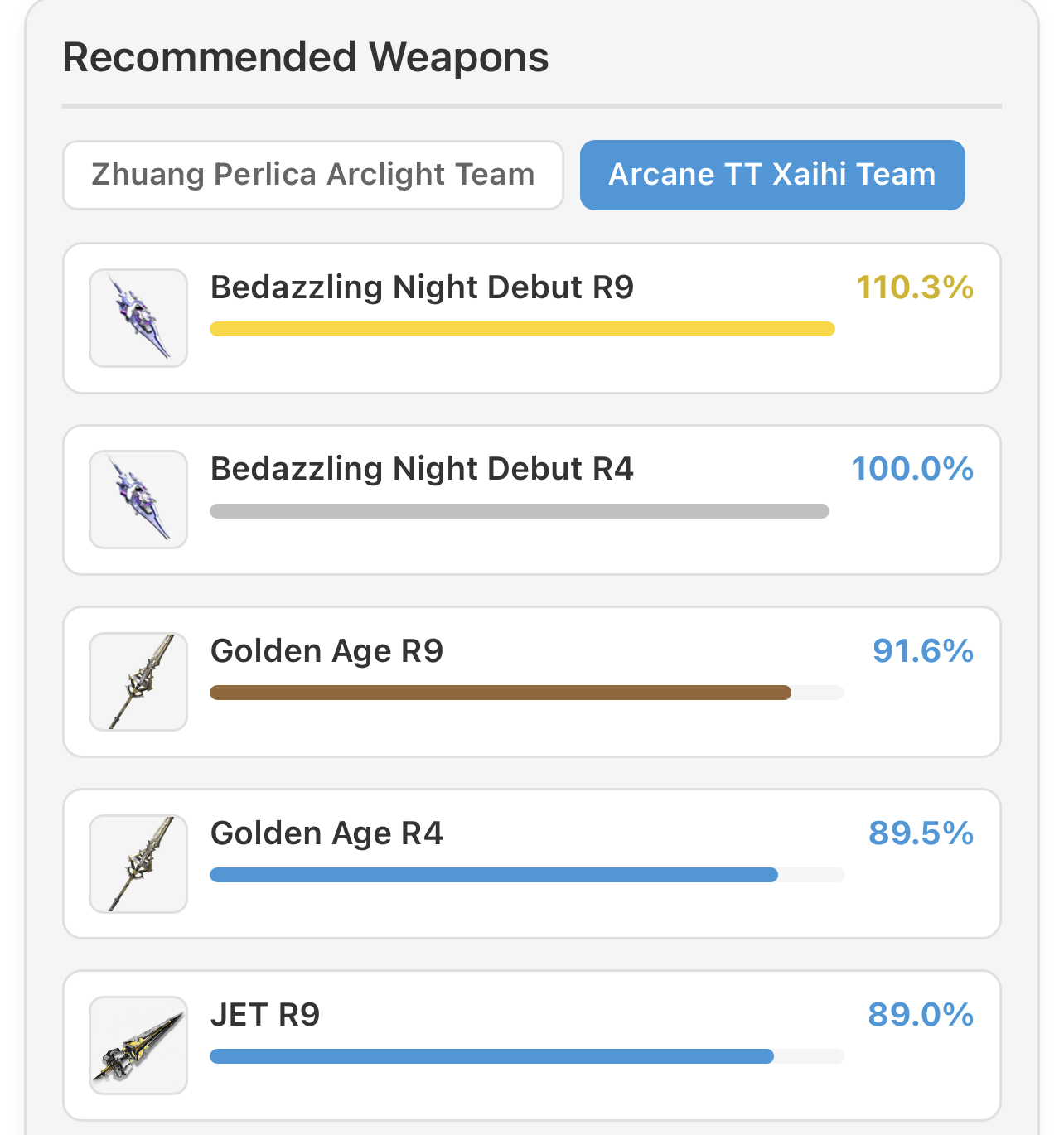This screenshot has height=1135, width=1064.
Task: Click the yellow 110.3% progress bar
Action: coord(522,329)
